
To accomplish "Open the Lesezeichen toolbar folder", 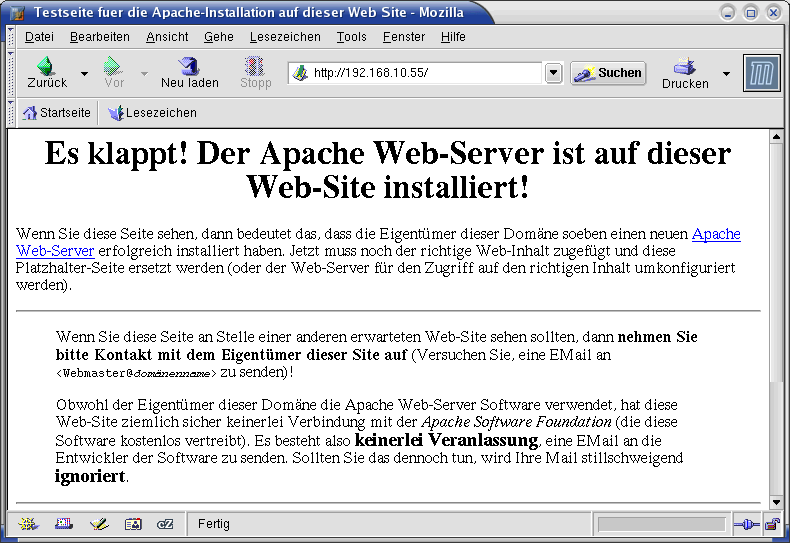I will (152, 113).
